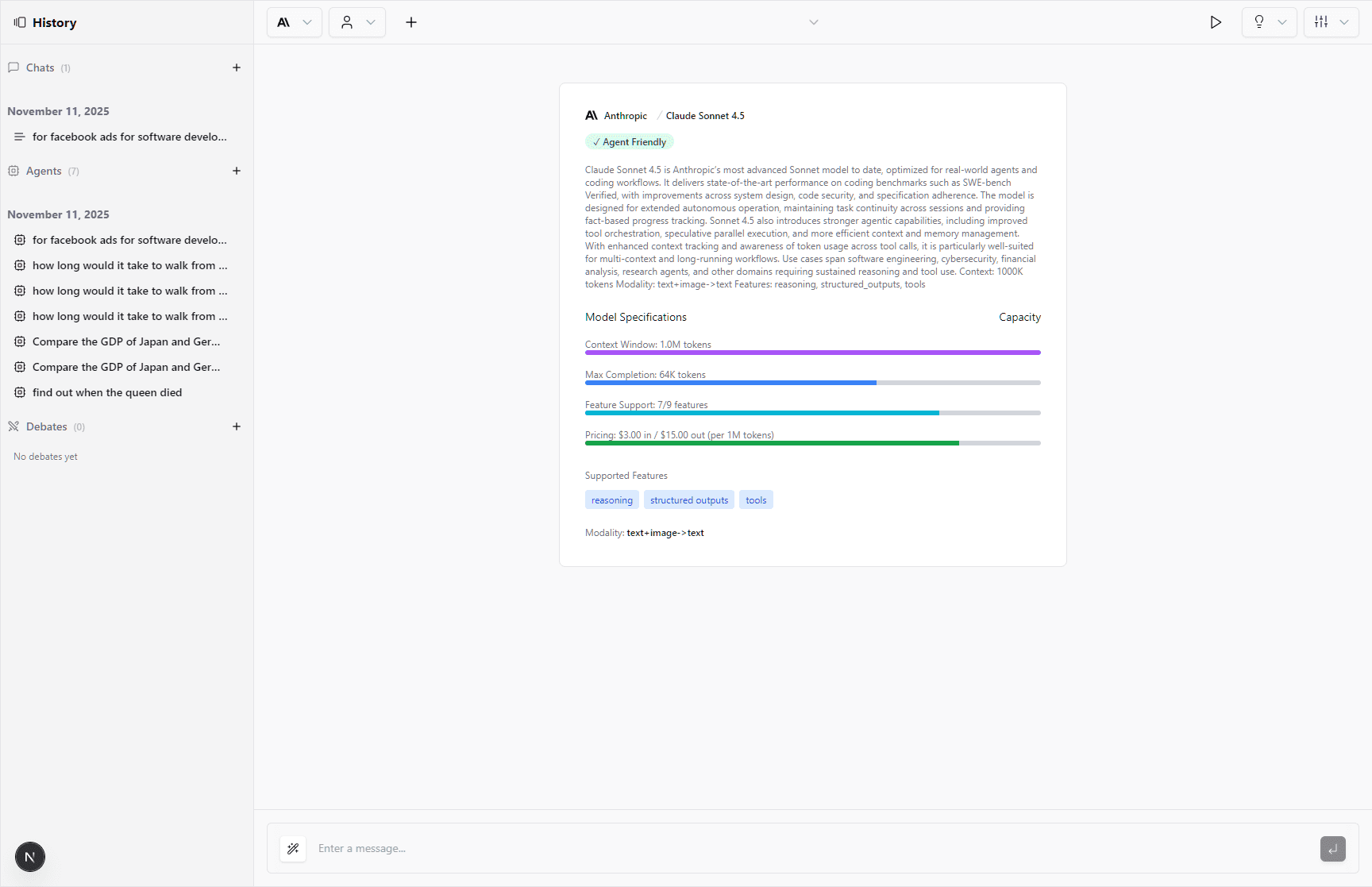Viewport: 1372px width, 887px height.
Task: Open the center conversation title chevron
Action: click(x=813, y=22)
